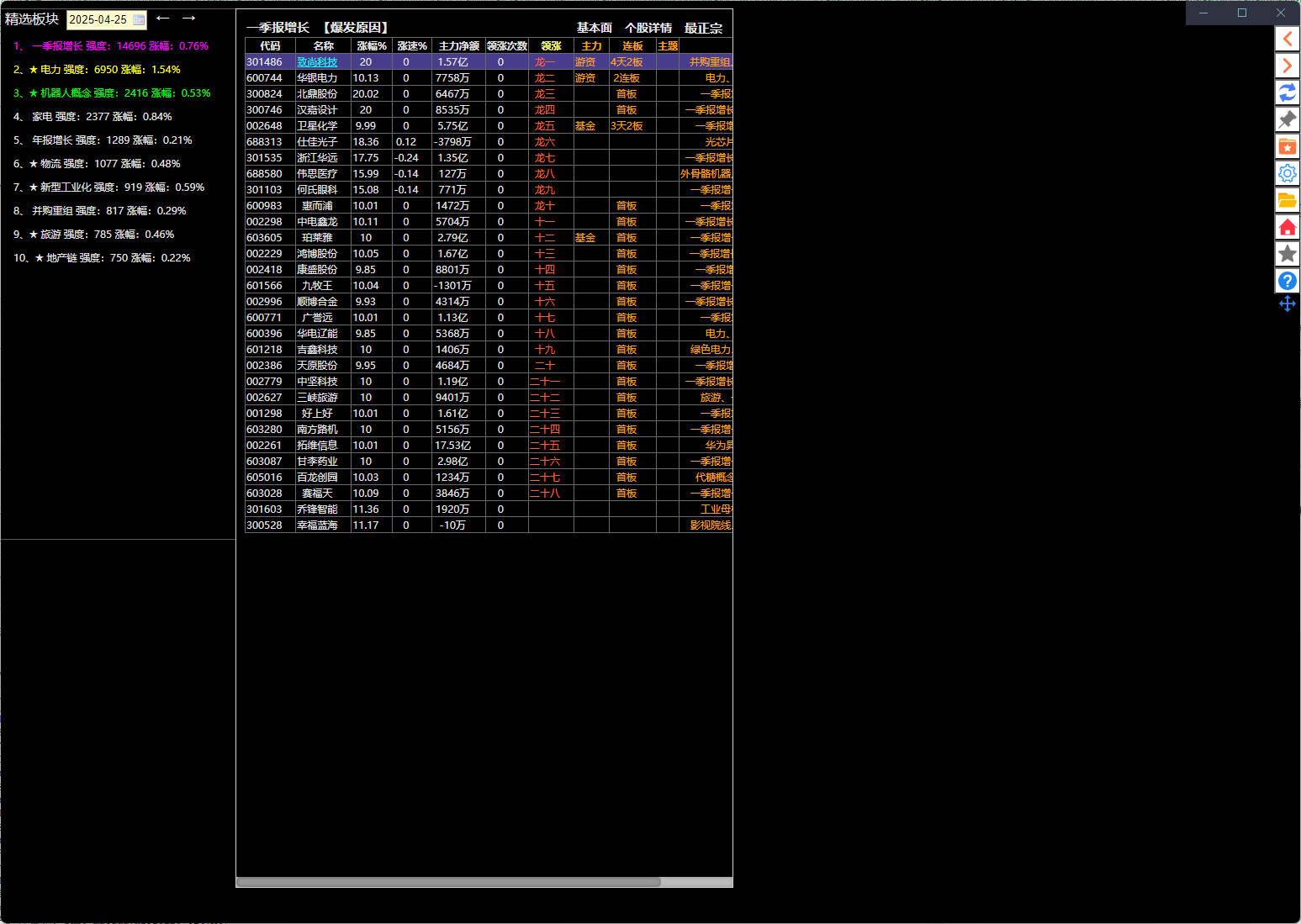Open the calendar picker beside the date
Screen dimensions: 1301x924
click(139, 19)
